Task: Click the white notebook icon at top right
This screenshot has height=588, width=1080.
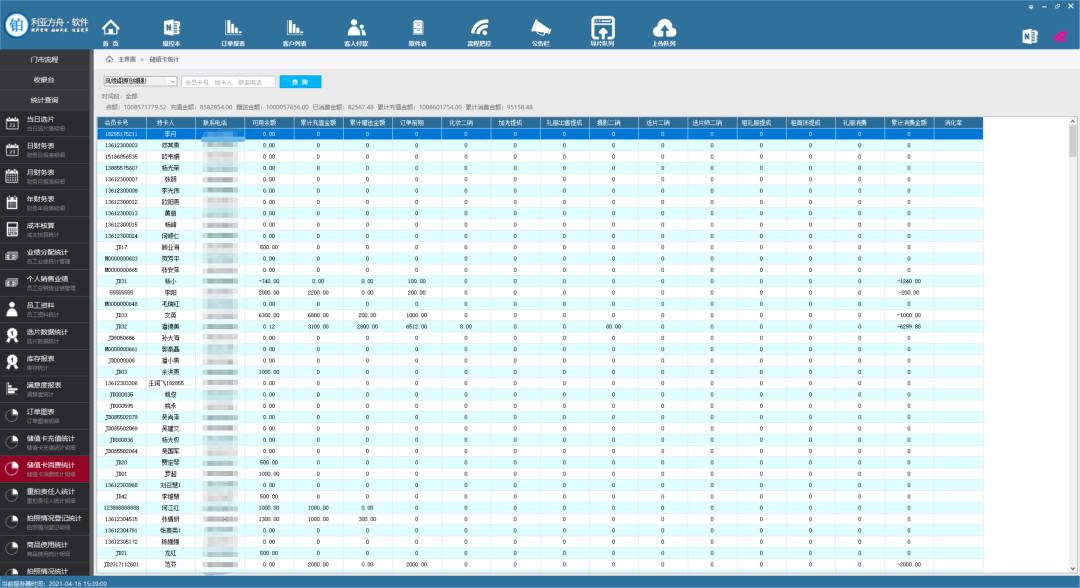Action: 1030,36
